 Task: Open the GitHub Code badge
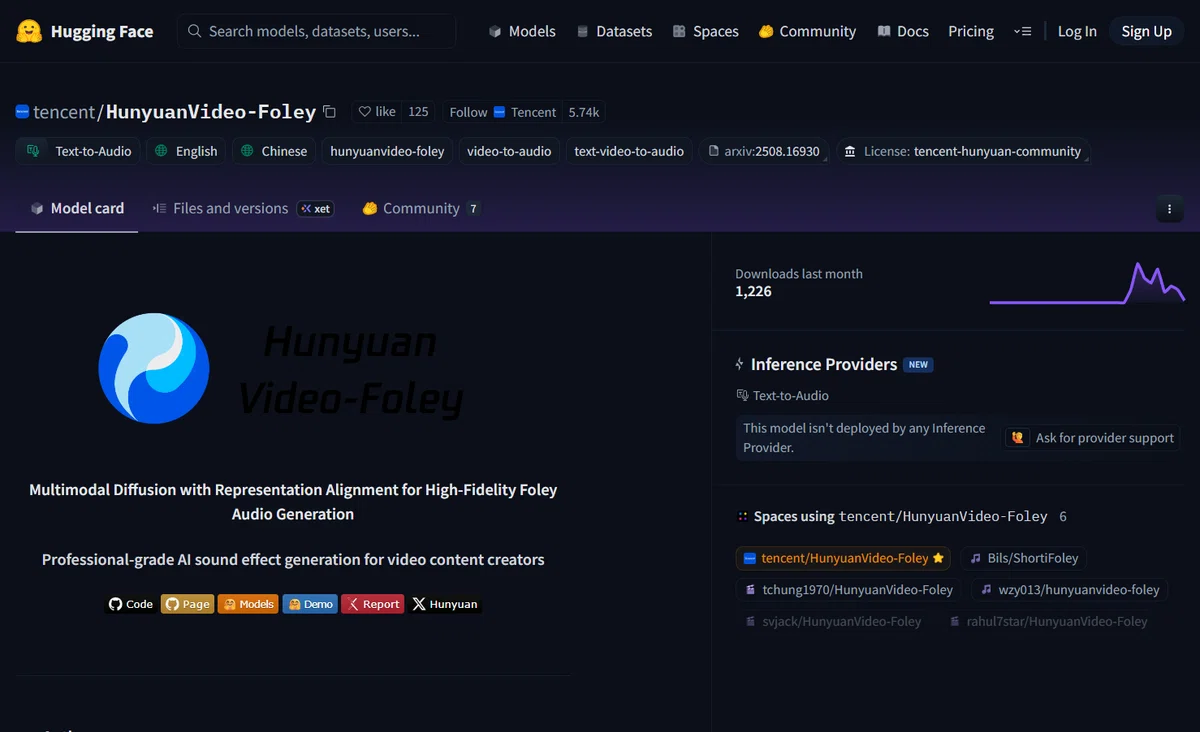click(131, 604)
